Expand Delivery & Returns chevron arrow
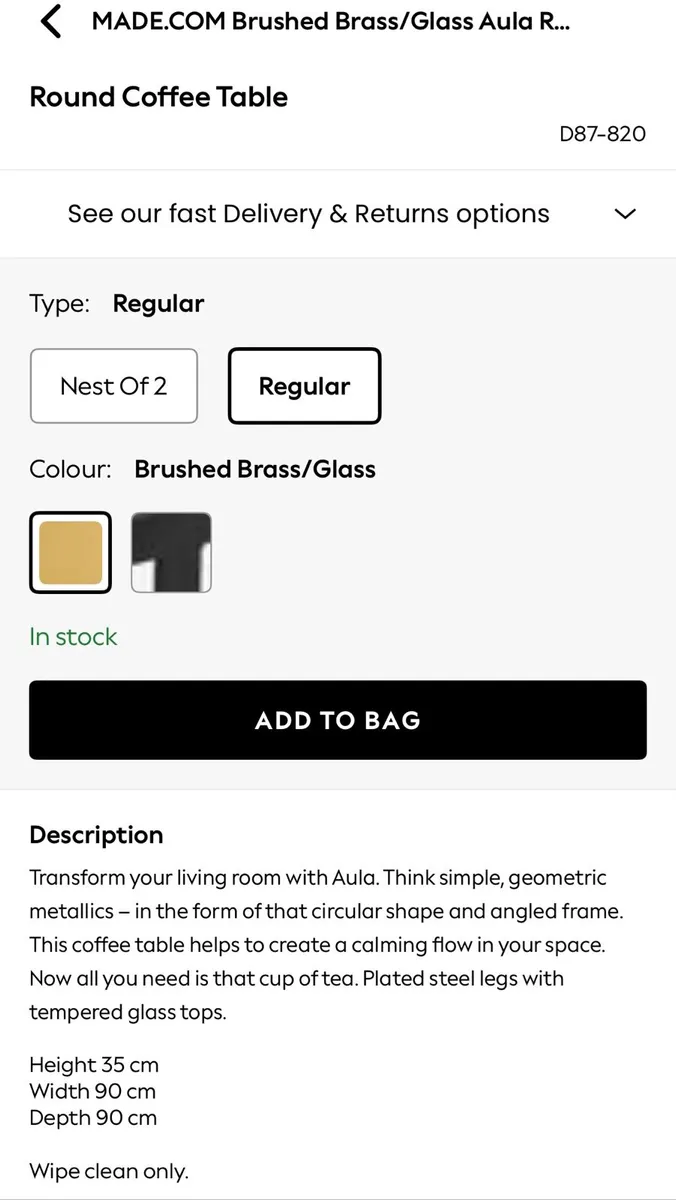Image resolution: width=676 pixels, height=1200 pixels. pos(625,214)
